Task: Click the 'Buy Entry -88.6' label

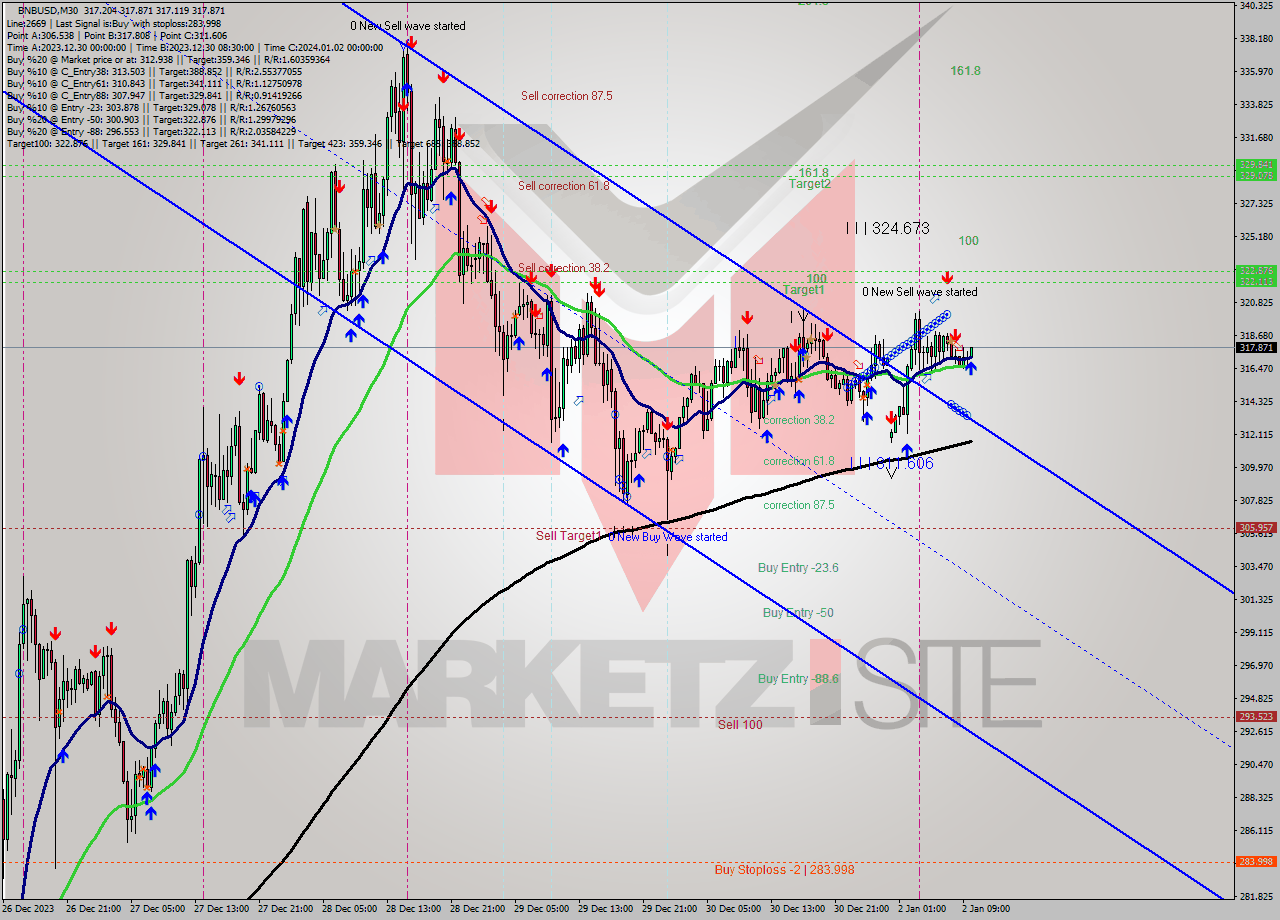Action: 798,679
